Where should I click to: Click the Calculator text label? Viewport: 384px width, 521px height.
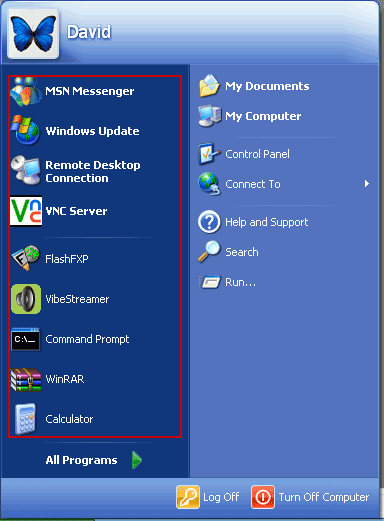[69, 419]
